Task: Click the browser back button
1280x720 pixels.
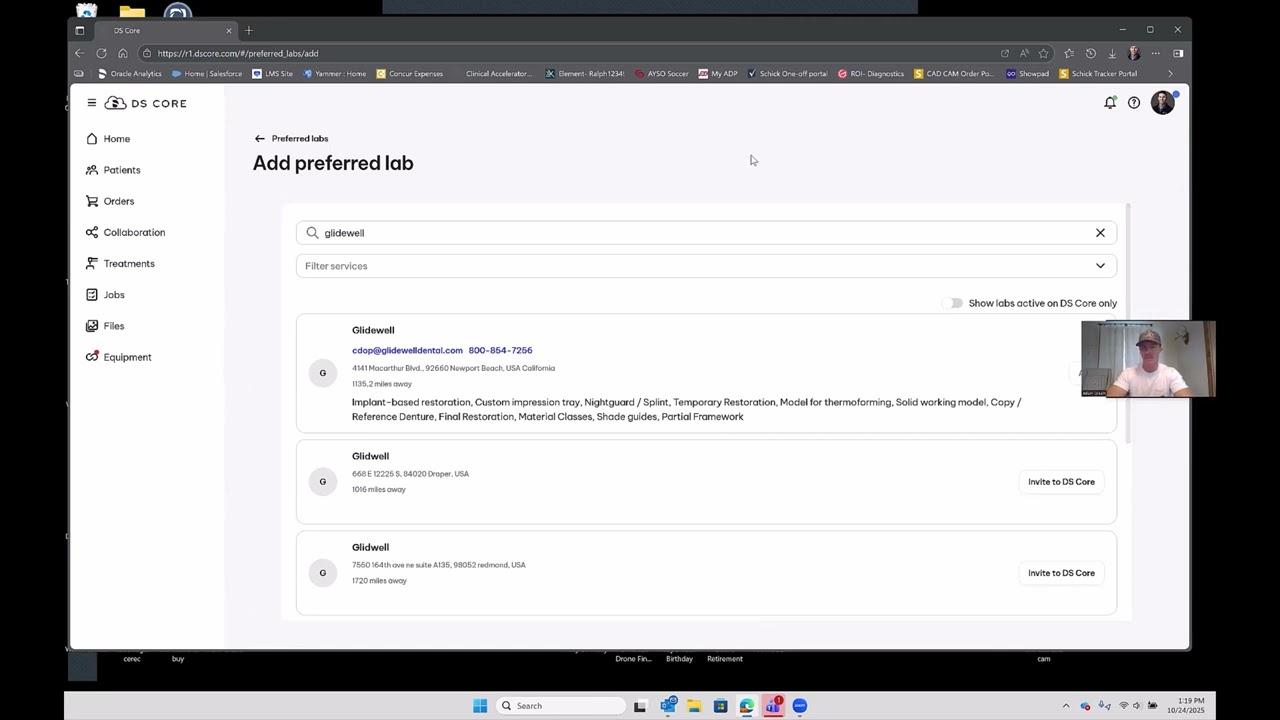Action: (80, 53)
